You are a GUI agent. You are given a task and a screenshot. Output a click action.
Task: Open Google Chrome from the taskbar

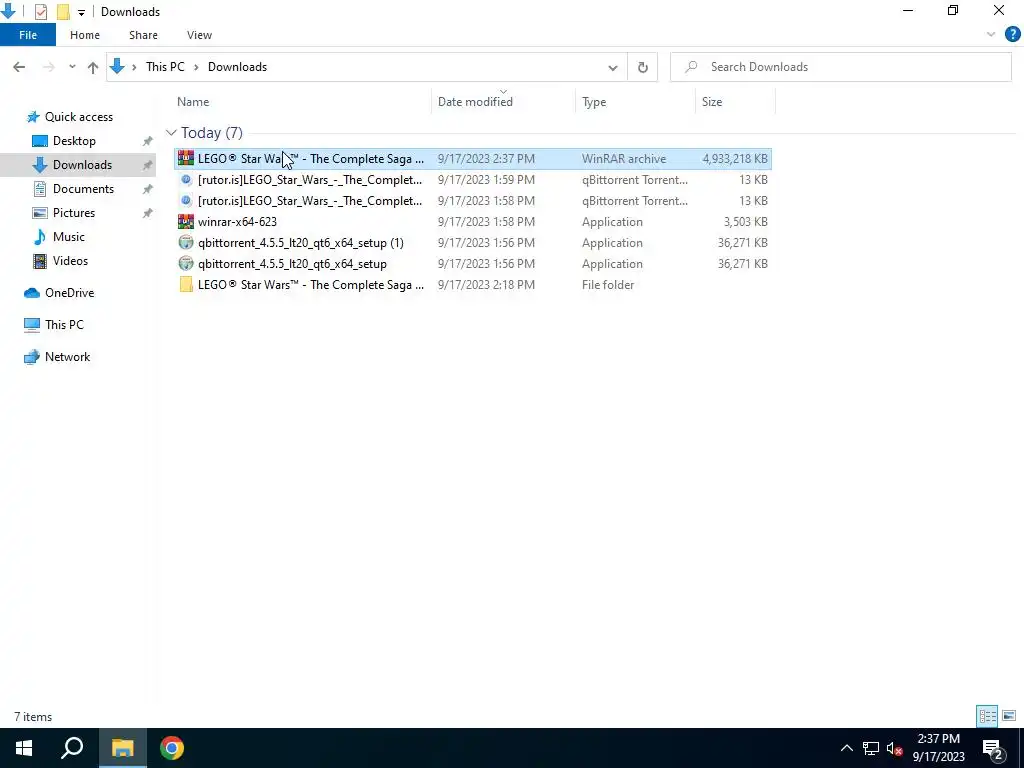(172, 748)
